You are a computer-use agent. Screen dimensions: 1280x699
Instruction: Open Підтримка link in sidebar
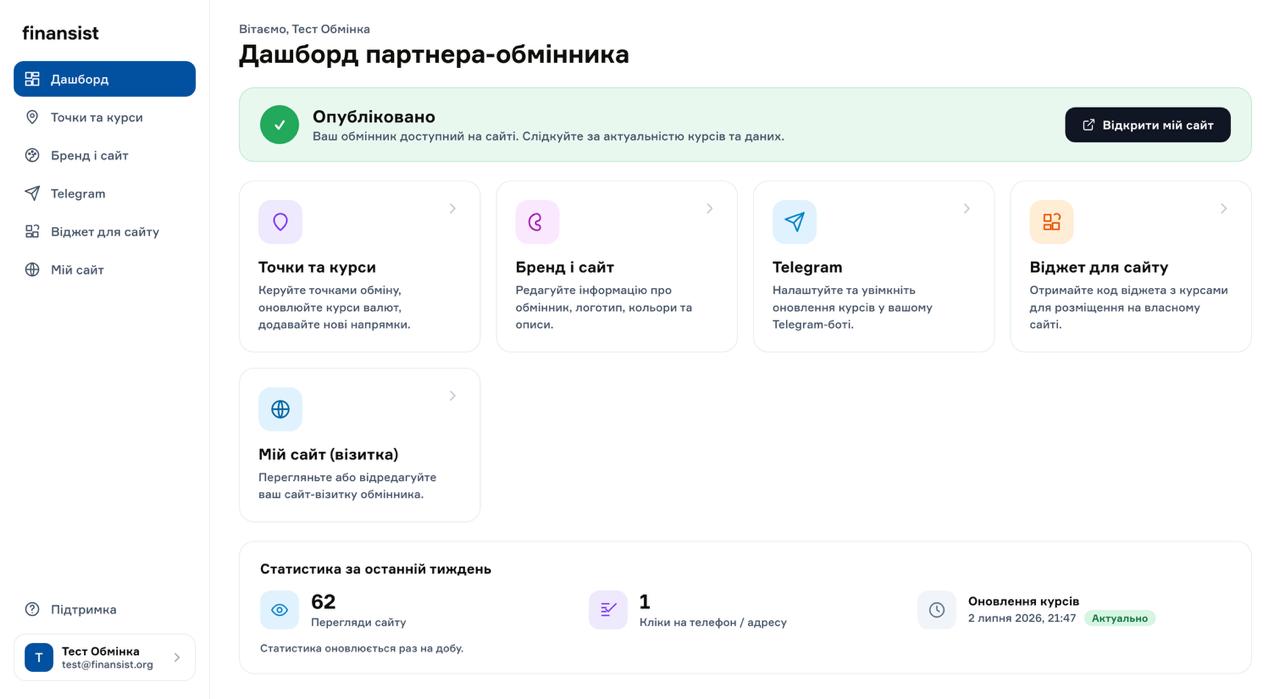coord(104,609)
